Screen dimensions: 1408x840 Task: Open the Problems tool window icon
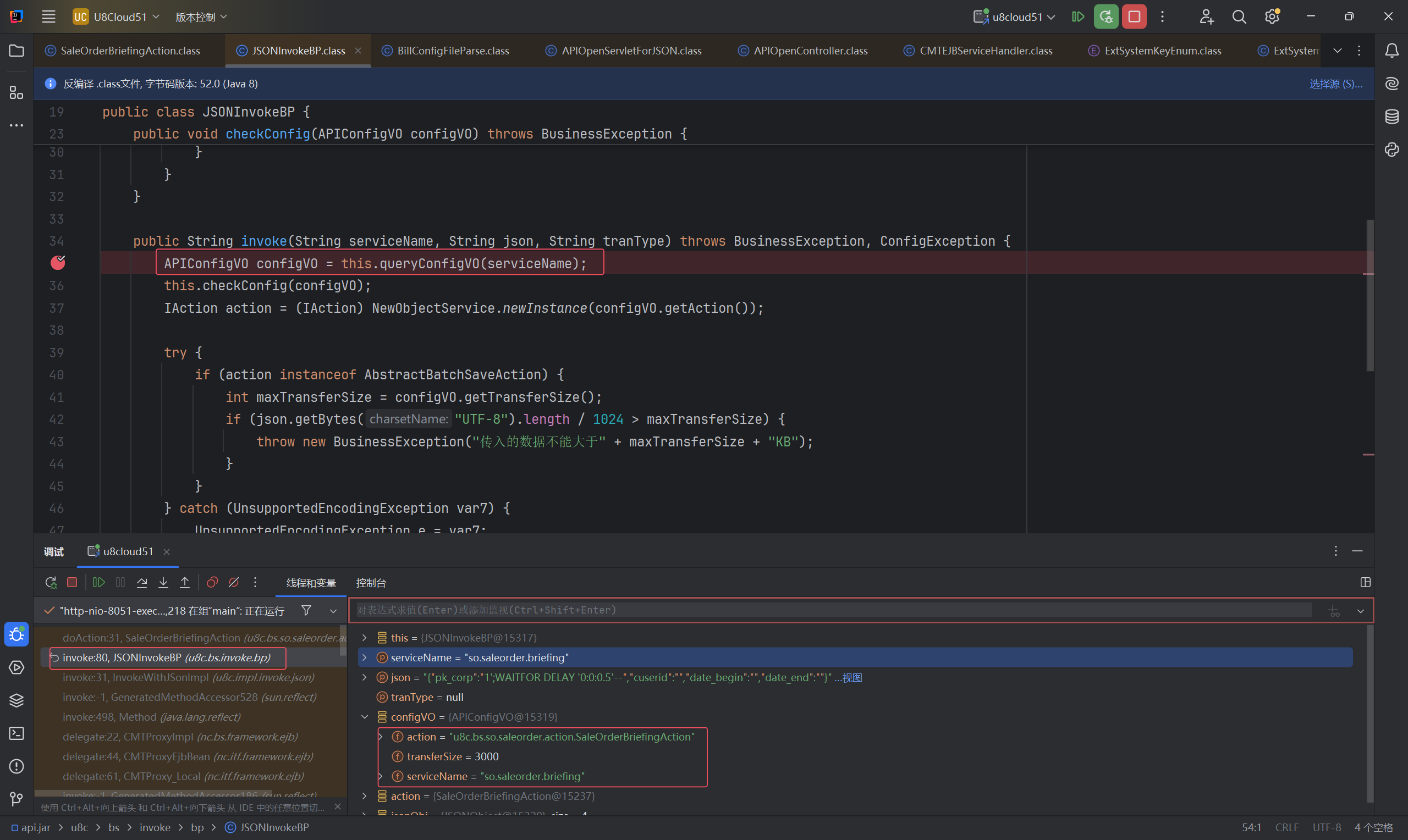click(x=16, y=766)
